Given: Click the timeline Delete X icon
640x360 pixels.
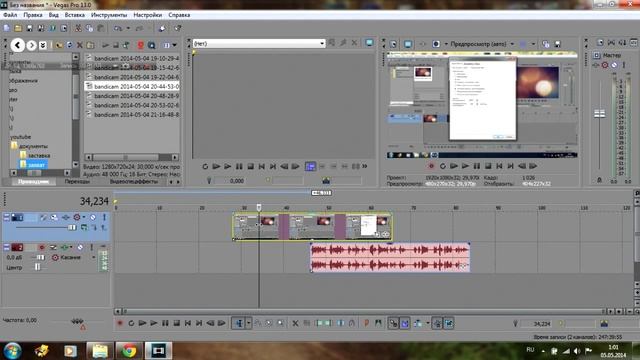Looking at the screenshot, I should tap(295, 323).
